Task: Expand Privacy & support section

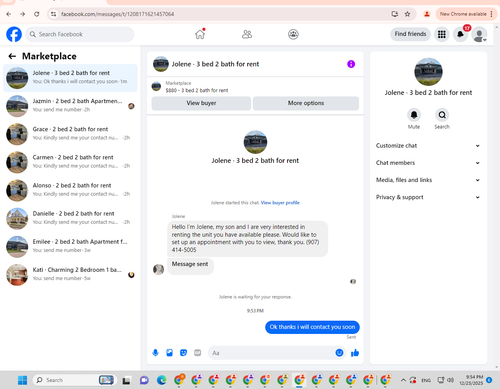Action: point(428,197)
